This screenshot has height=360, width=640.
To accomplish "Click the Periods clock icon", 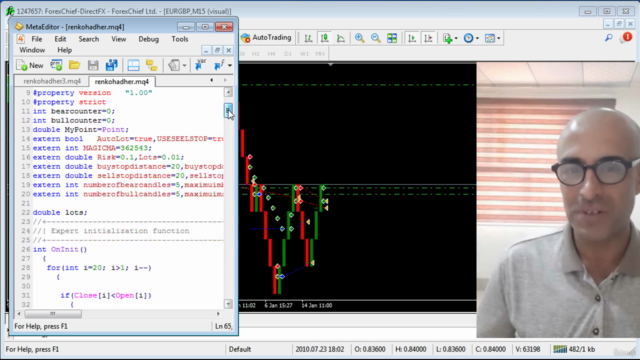I will pyautogui.click(x=469, y=38).
